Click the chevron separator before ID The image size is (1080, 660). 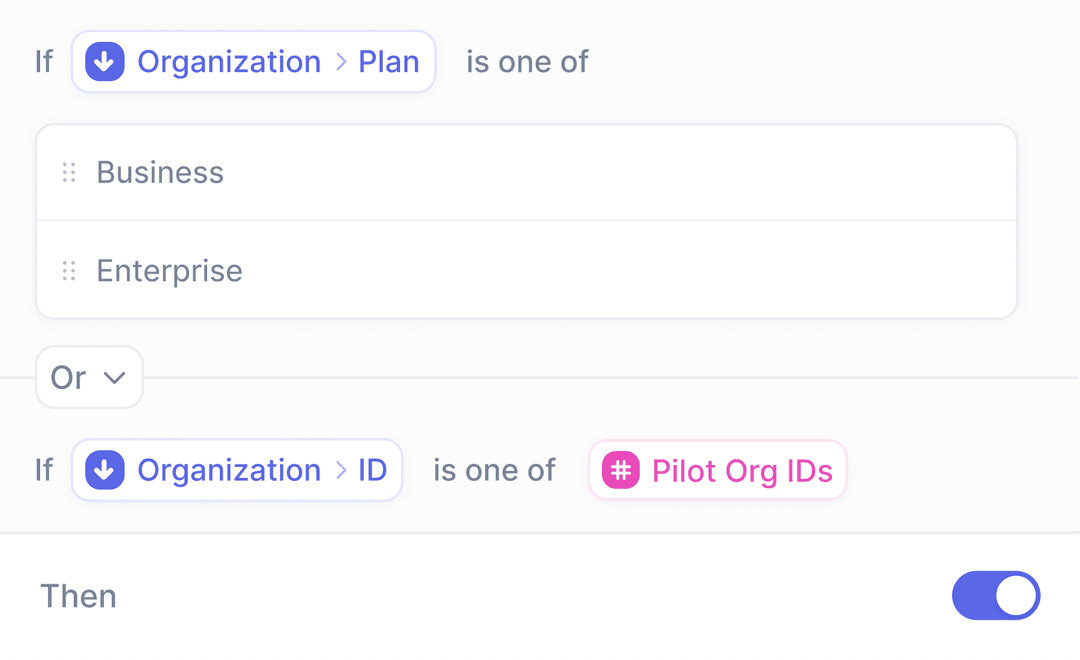[x=341, y=470]
